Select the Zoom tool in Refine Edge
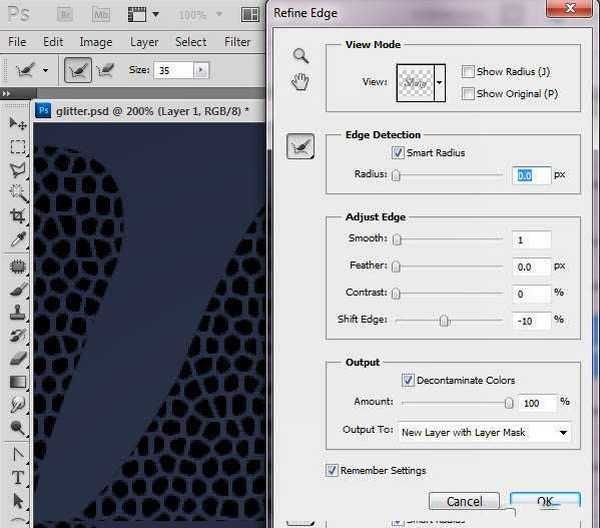Screen dimensions: 600x528 coord(299,56)
